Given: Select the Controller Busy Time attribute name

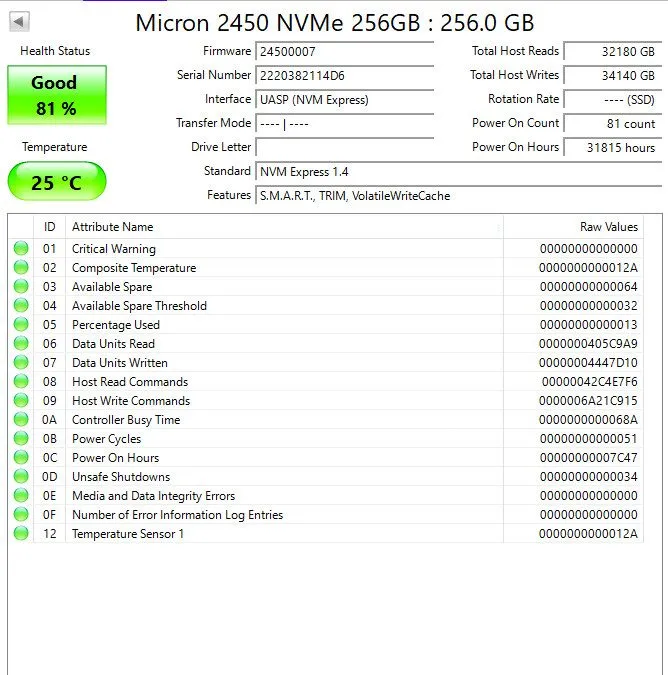Looking at the screenshot, I should coord(126,420).
